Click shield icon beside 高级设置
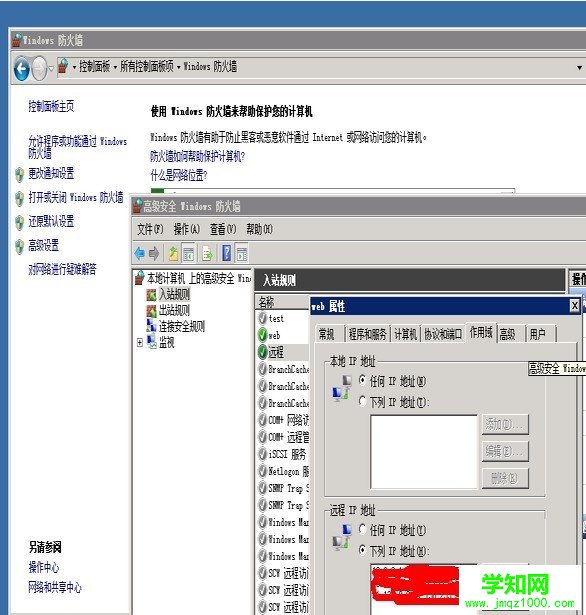Screen dimensions: 586x615 tap(19, 246)
